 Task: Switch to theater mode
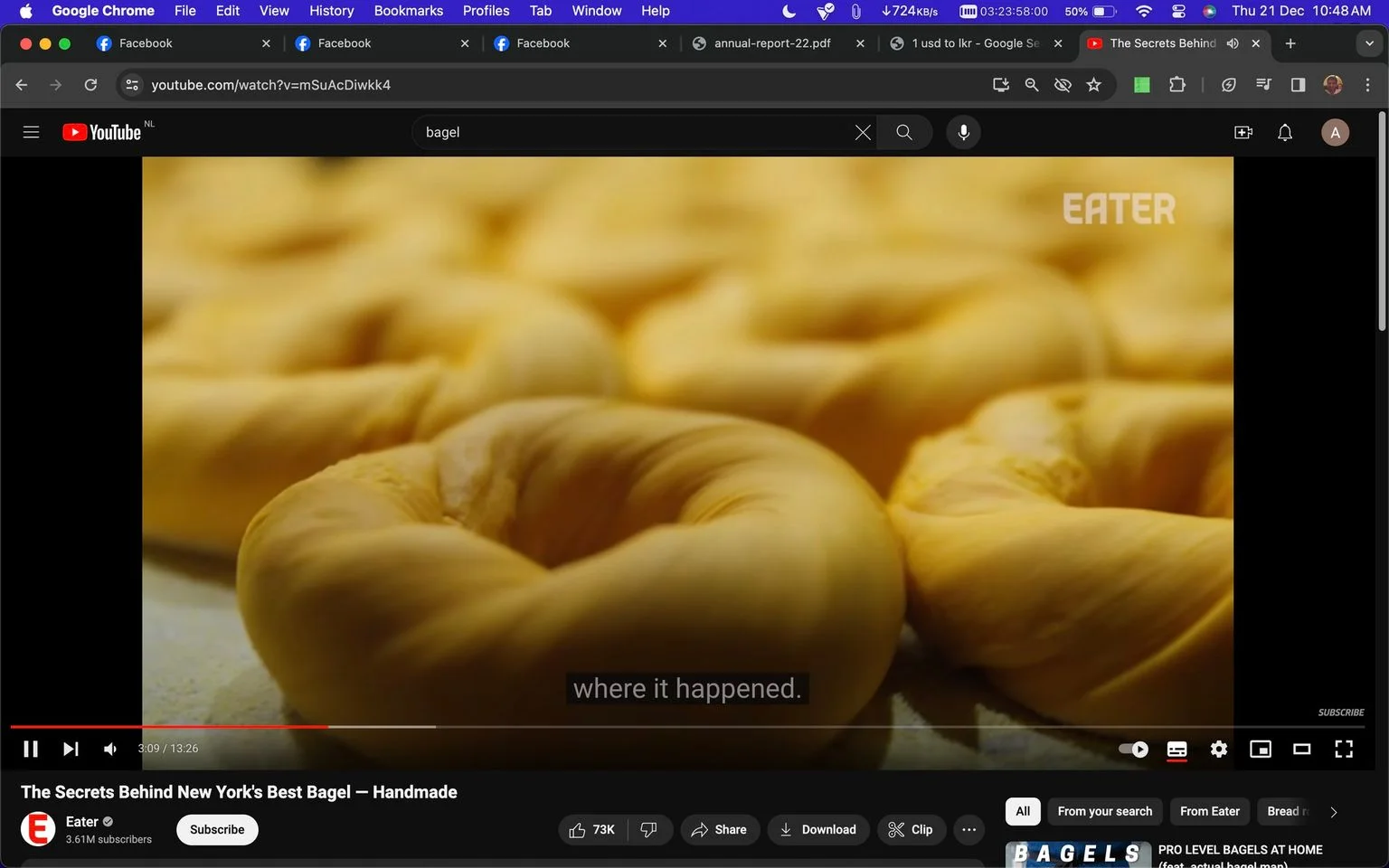pos(1302,749)
